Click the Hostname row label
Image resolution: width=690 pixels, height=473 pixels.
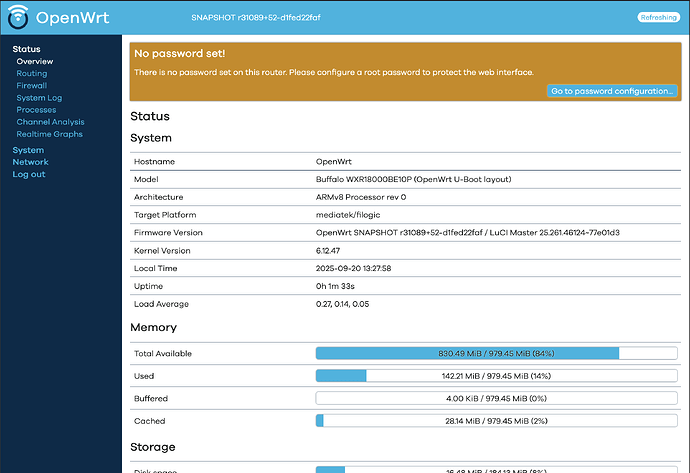(154, 161)
